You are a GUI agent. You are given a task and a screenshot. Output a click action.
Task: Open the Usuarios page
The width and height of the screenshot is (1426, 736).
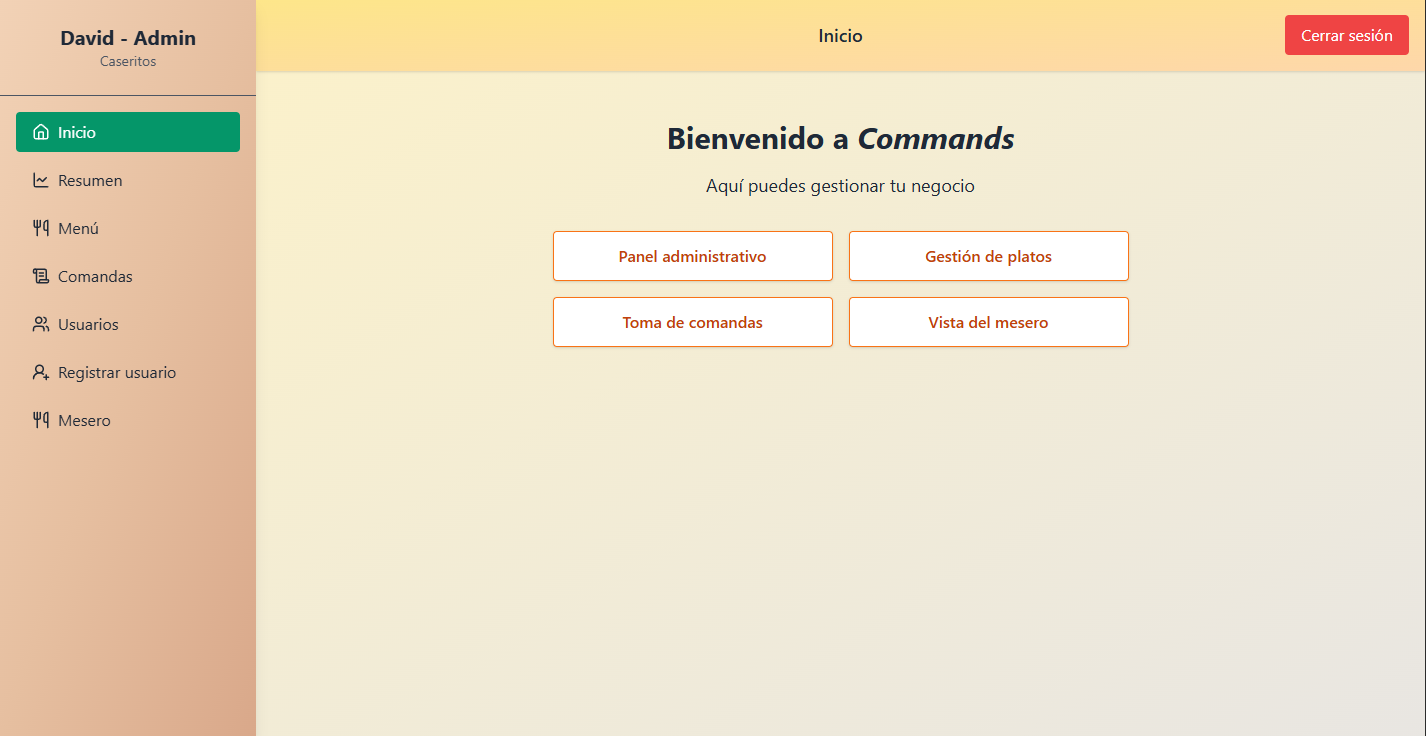point(128,324)
